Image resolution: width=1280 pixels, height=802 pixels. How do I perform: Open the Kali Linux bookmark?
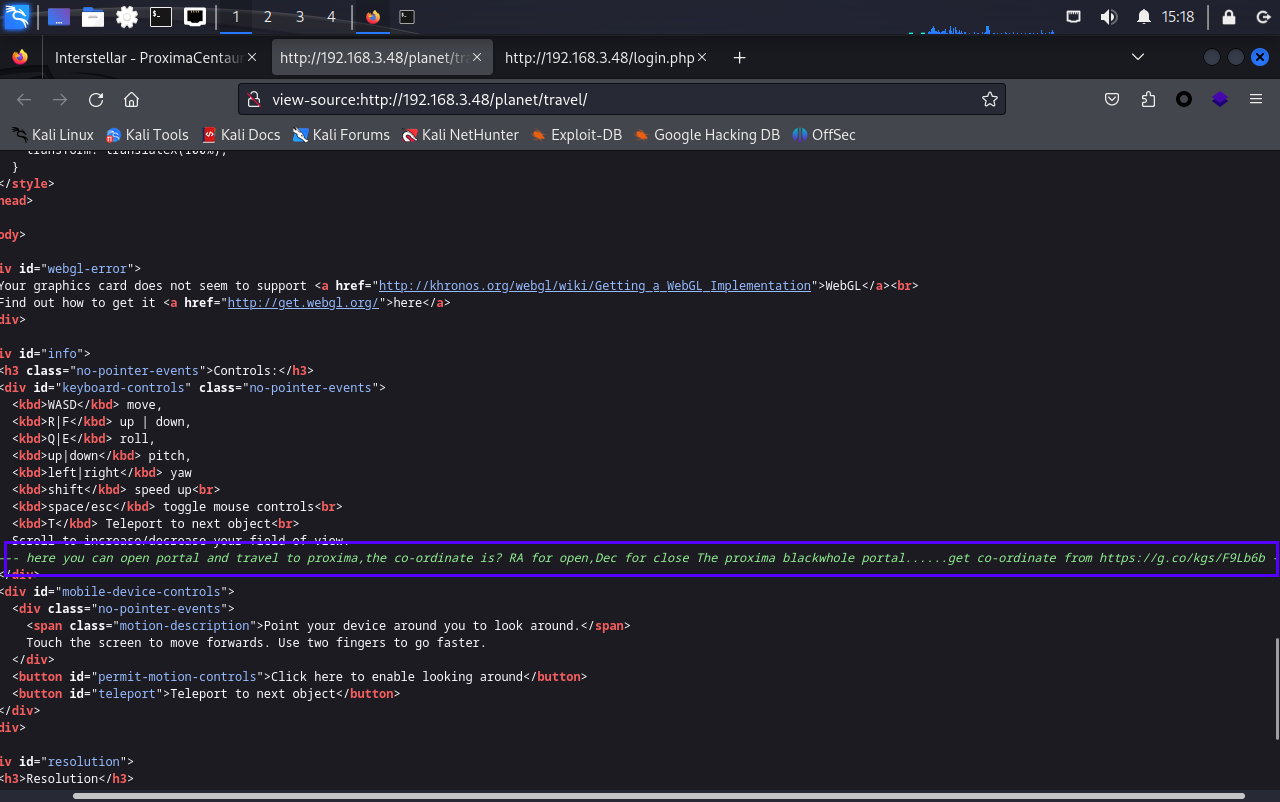tap(53, 135)
